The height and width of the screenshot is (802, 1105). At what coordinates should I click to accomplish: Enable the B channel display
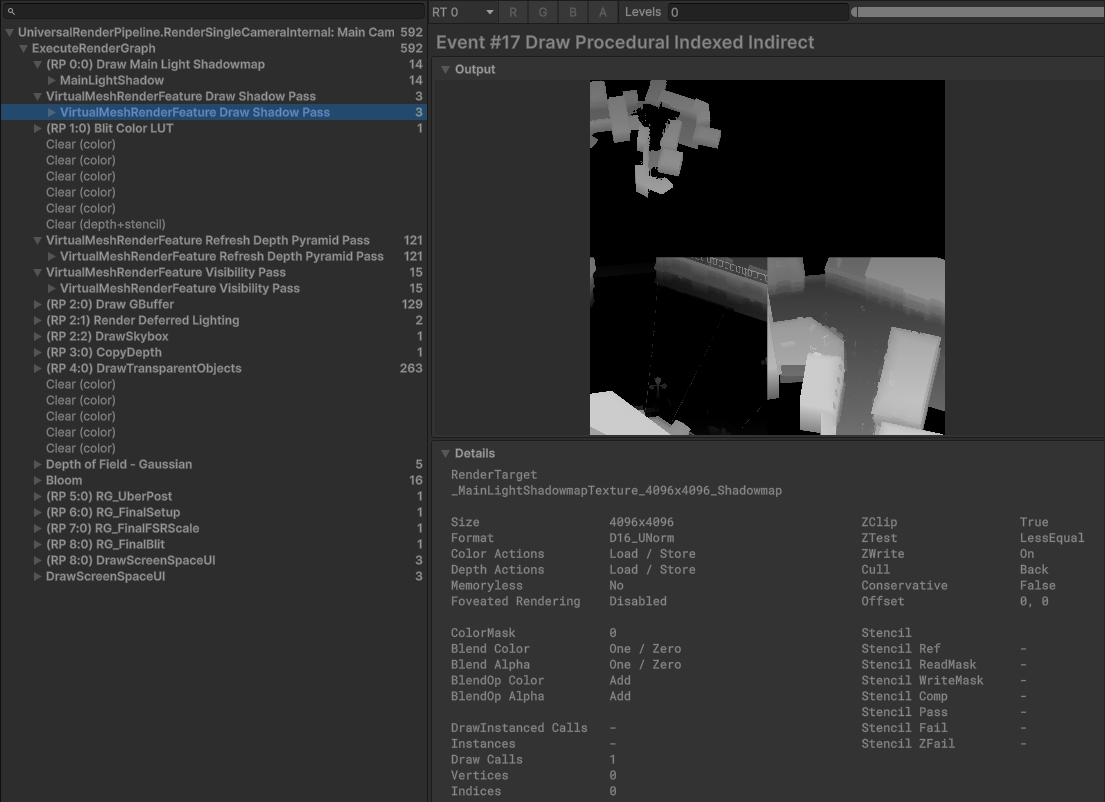(573, 12)
